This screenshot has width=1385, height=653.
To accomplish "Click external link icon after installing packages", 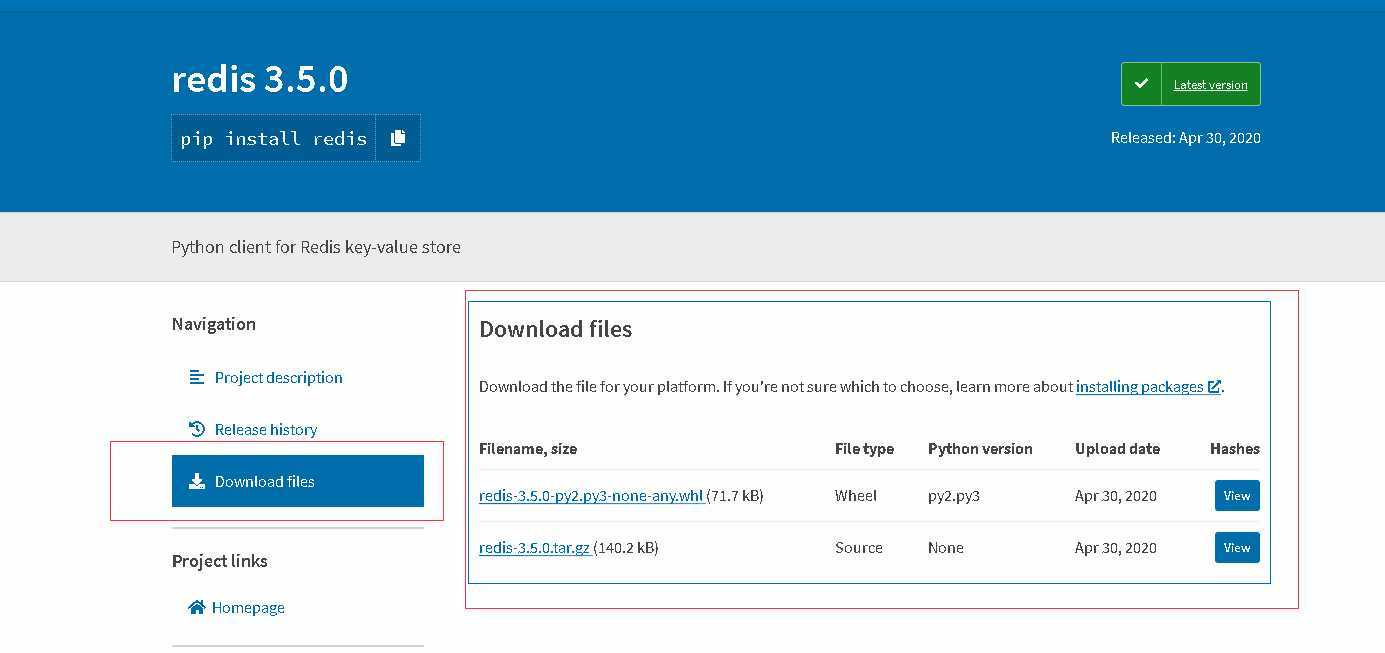I will point(1214,386).
